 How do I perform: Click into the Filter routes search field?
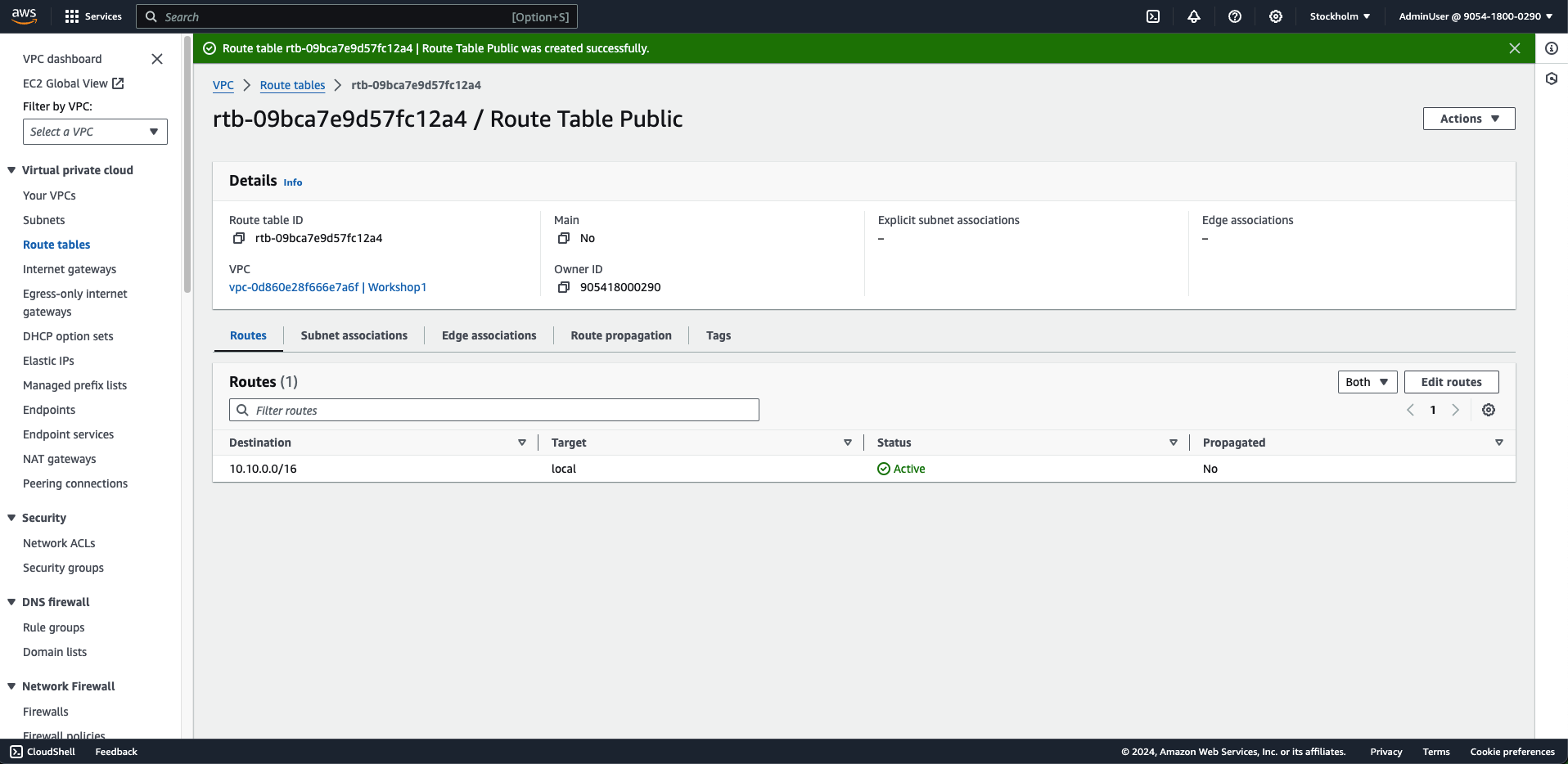point(494,410)
